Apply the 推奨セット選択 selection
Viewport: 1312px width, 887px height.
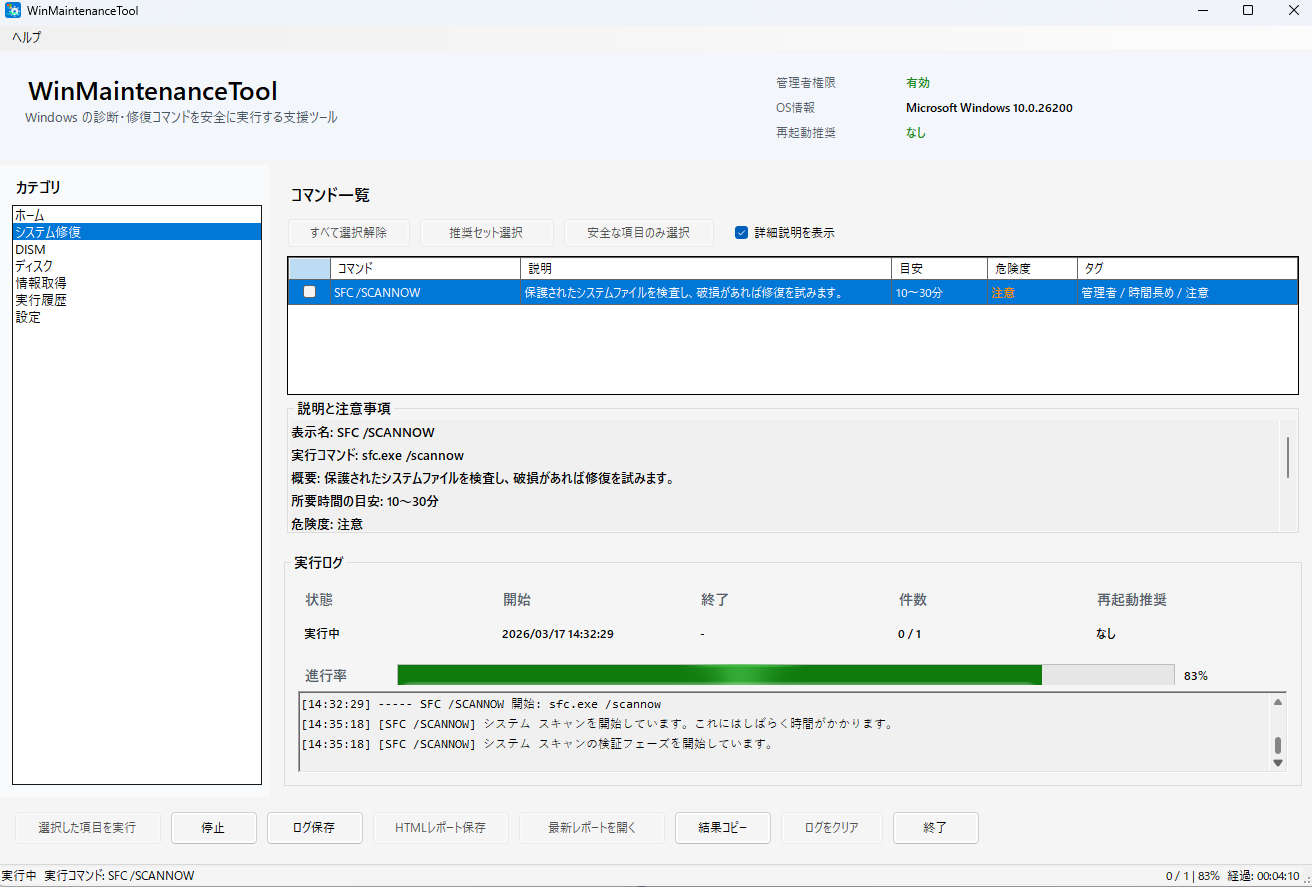(487, 232)
